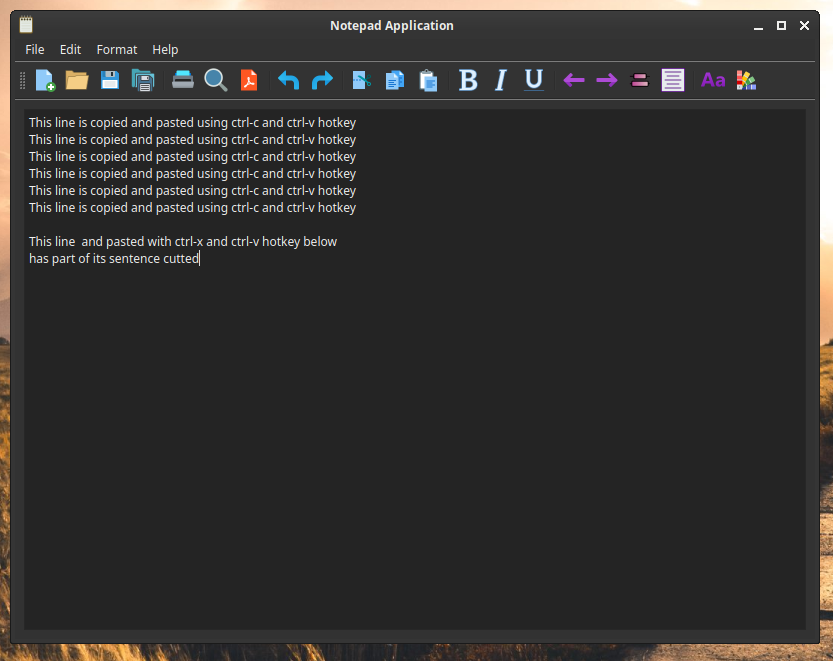Open the font selector Aa icon
This screenshot has height=661, width=833.
click(x=713, y=80)
